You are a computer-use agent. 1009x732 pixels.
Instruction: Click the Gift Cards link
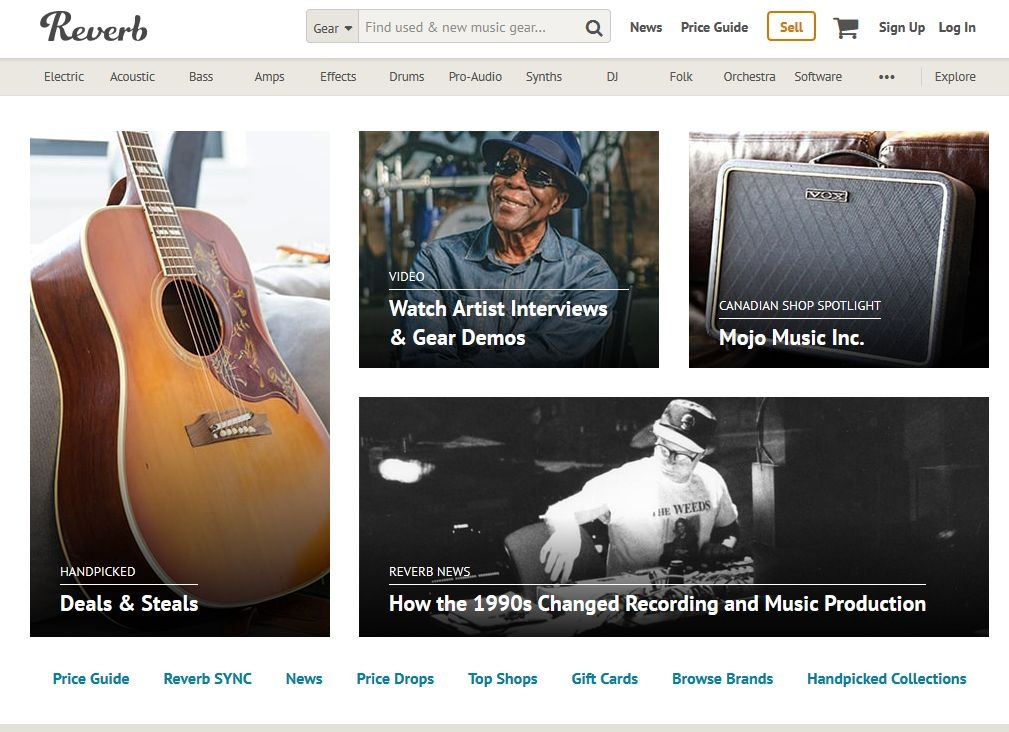(x=605, y=679)
